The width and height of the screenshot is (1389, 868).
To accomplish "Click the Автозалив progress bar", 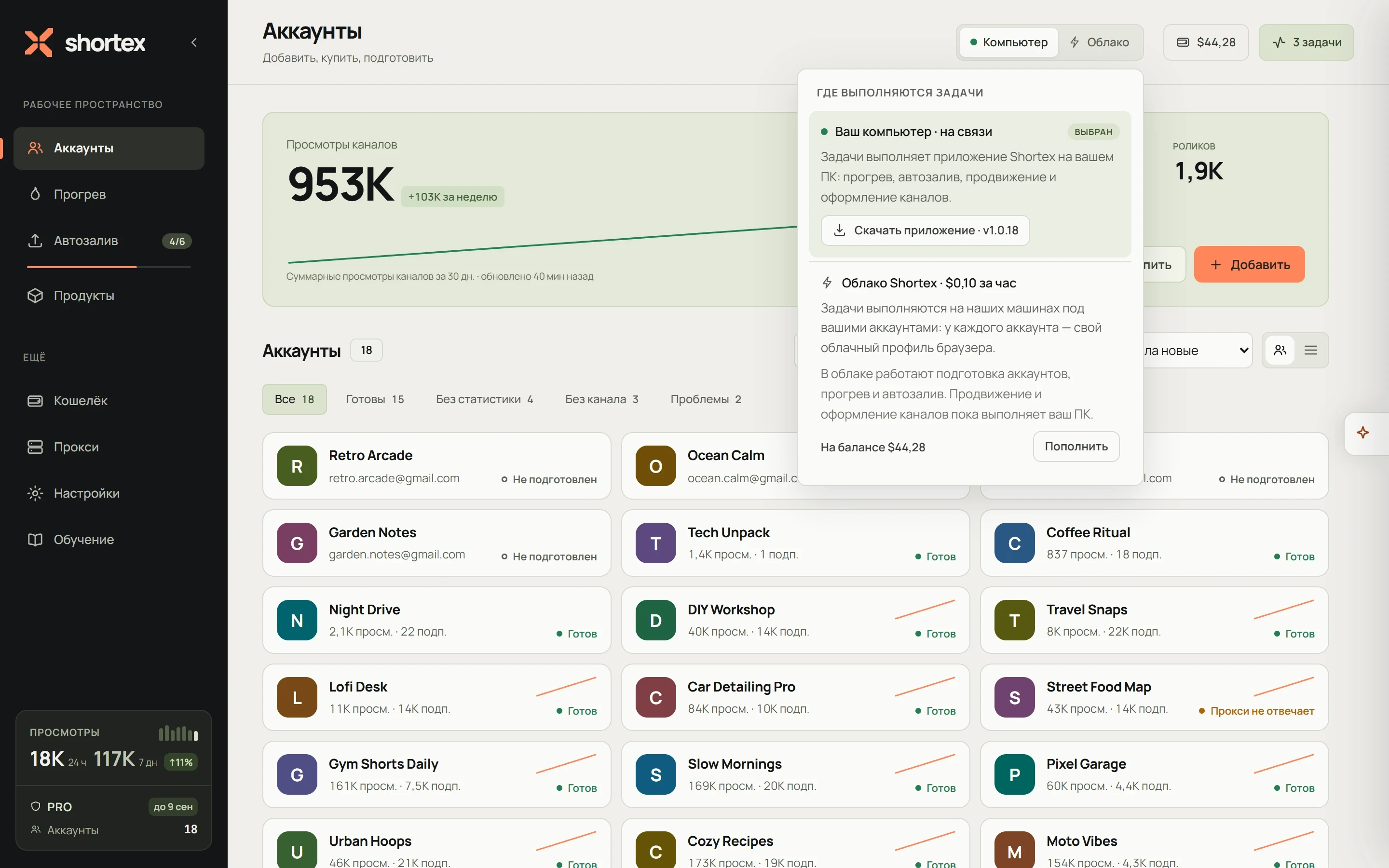I will click(109, 267).
